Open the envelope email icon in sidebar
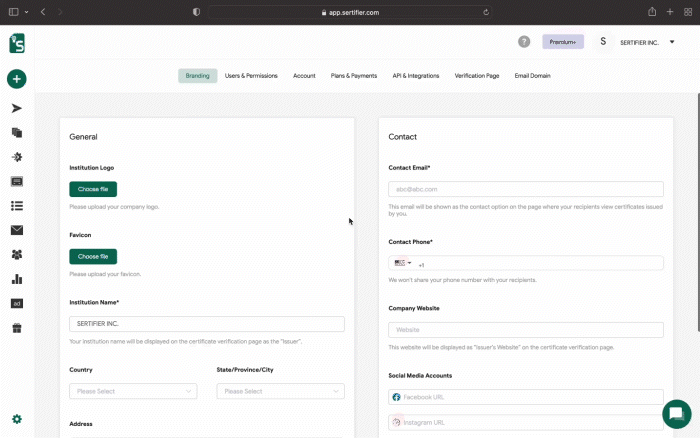 point(17,230)
